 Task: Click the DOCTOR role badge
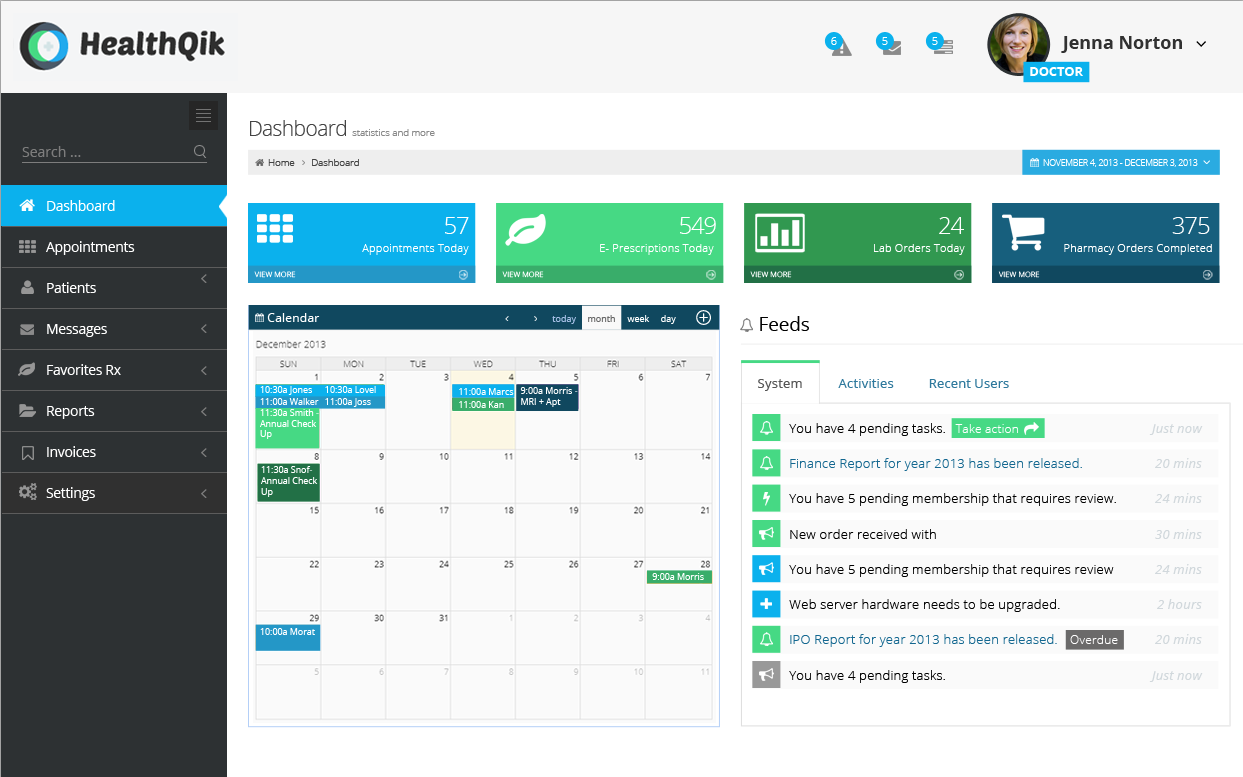[1056, 72]
